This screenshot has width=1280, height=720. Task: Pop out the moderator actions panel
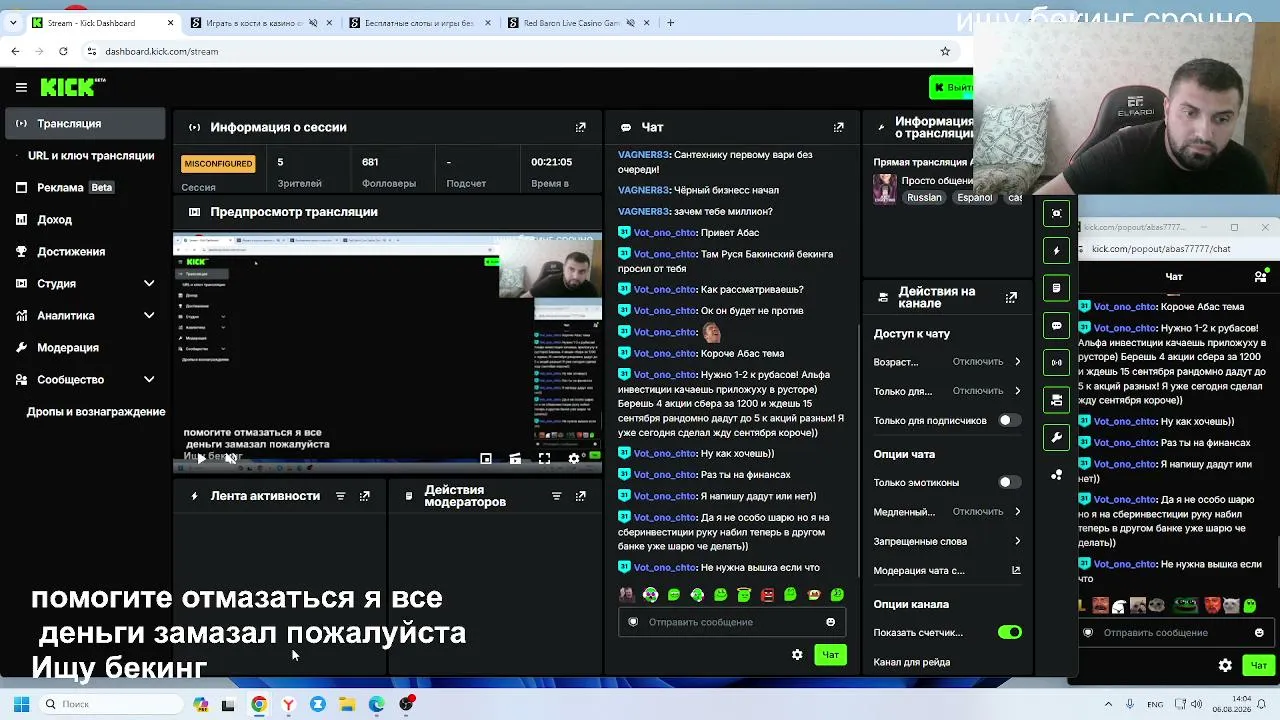coord(581,496)
